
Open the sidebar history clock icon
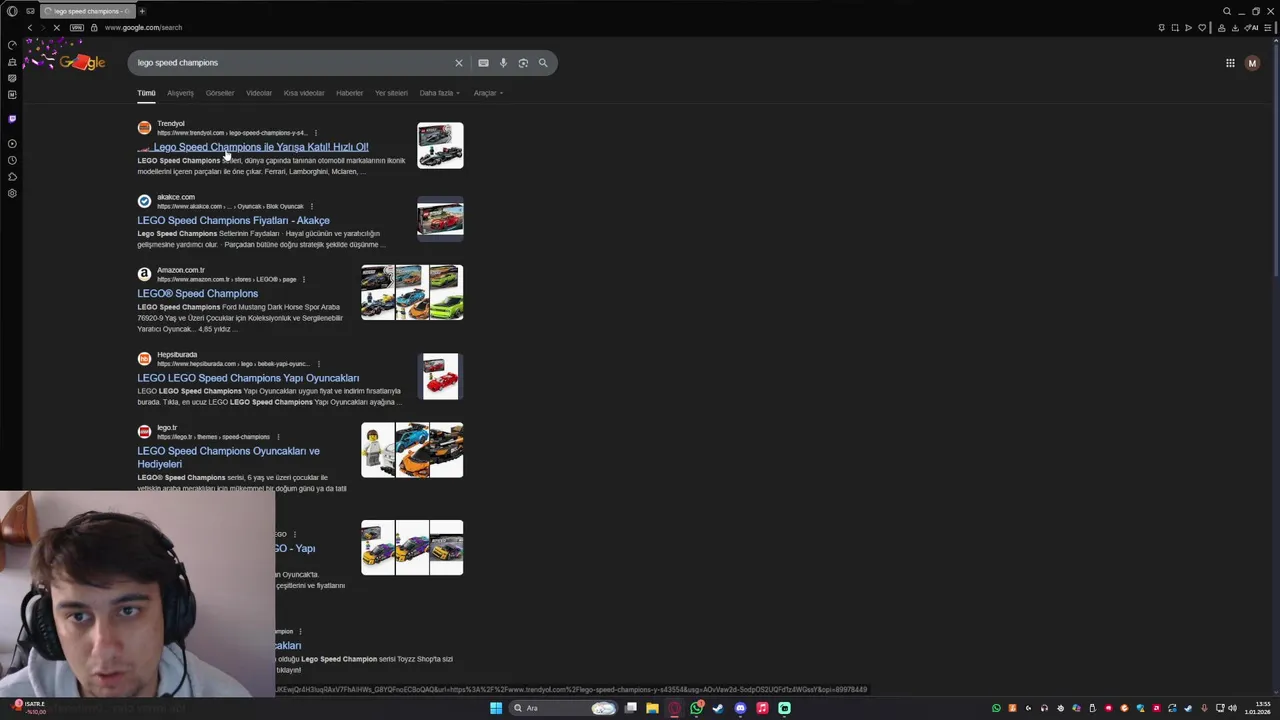tap(12, 160)
